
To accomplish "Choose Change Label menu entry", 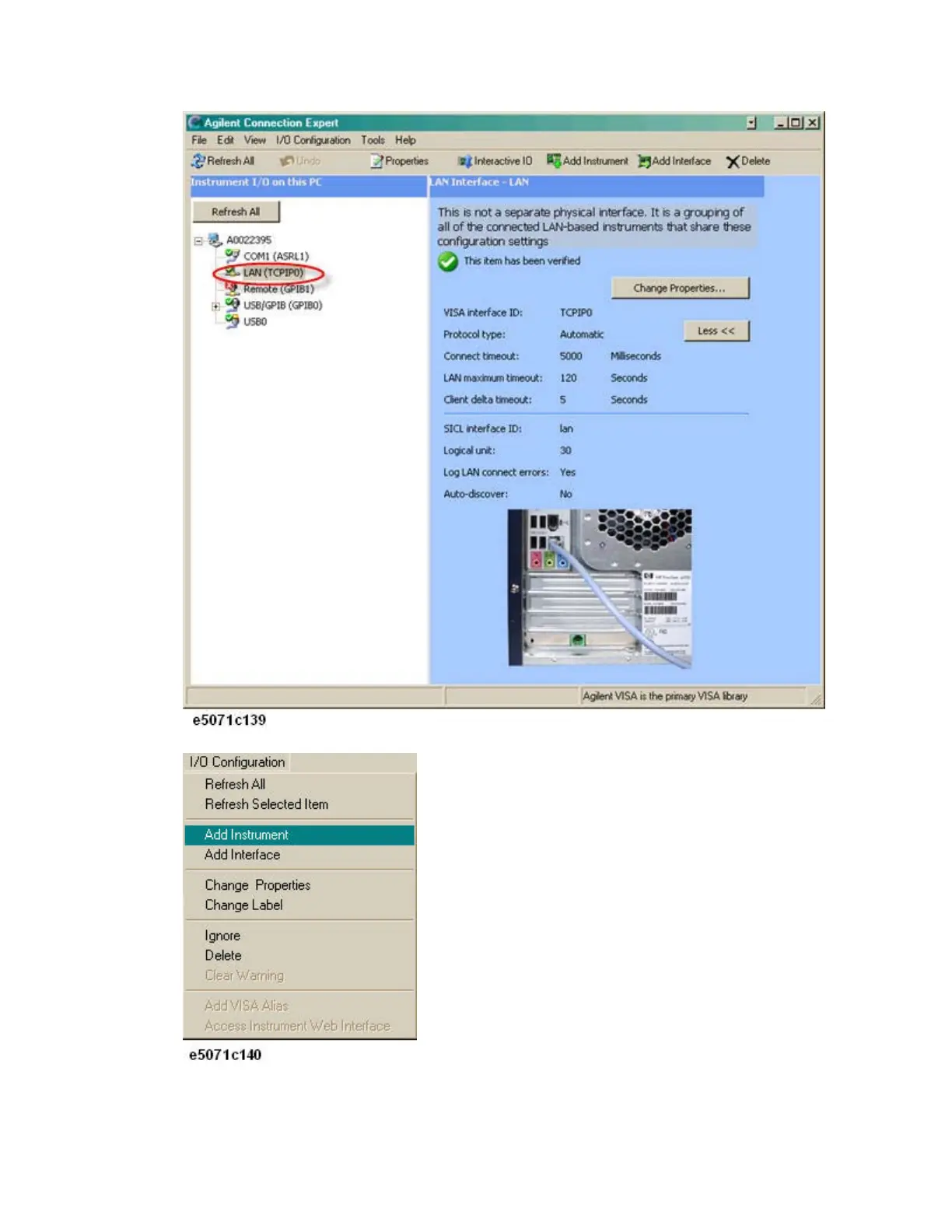I will pyautogui.click(x=299, y=905).
